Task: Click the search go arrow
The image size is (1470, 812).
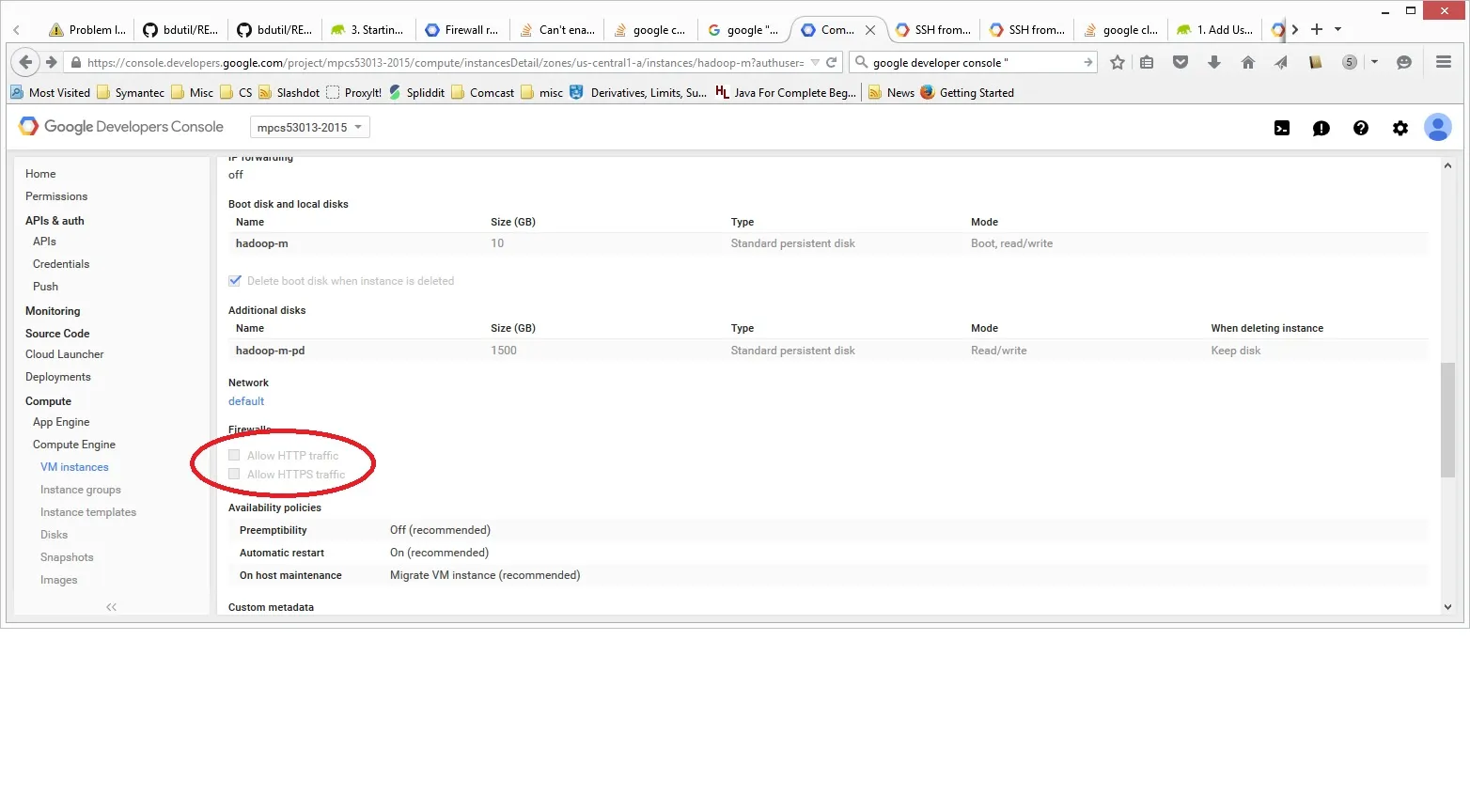Action: point(1088,62)
